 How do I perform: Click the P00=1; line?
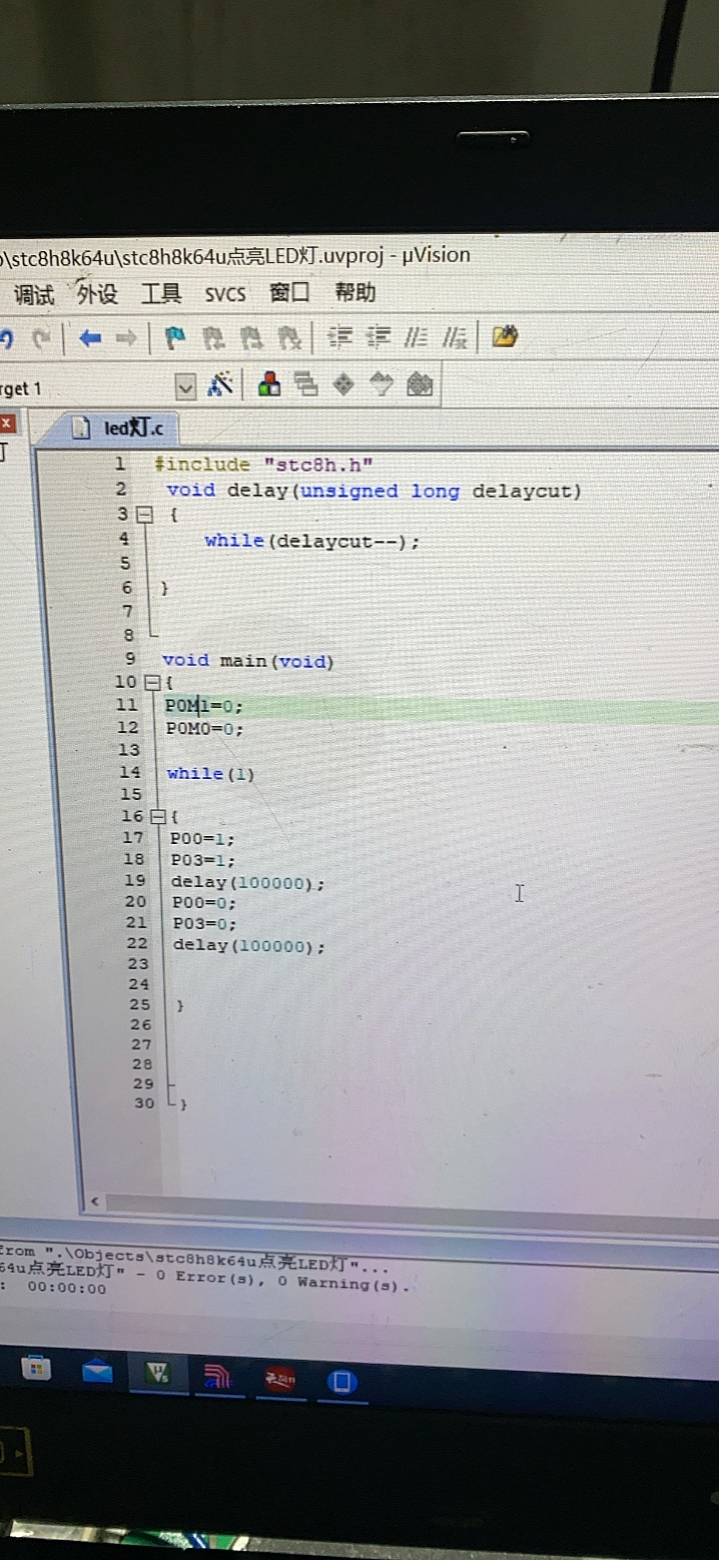(x=203, y=838)
